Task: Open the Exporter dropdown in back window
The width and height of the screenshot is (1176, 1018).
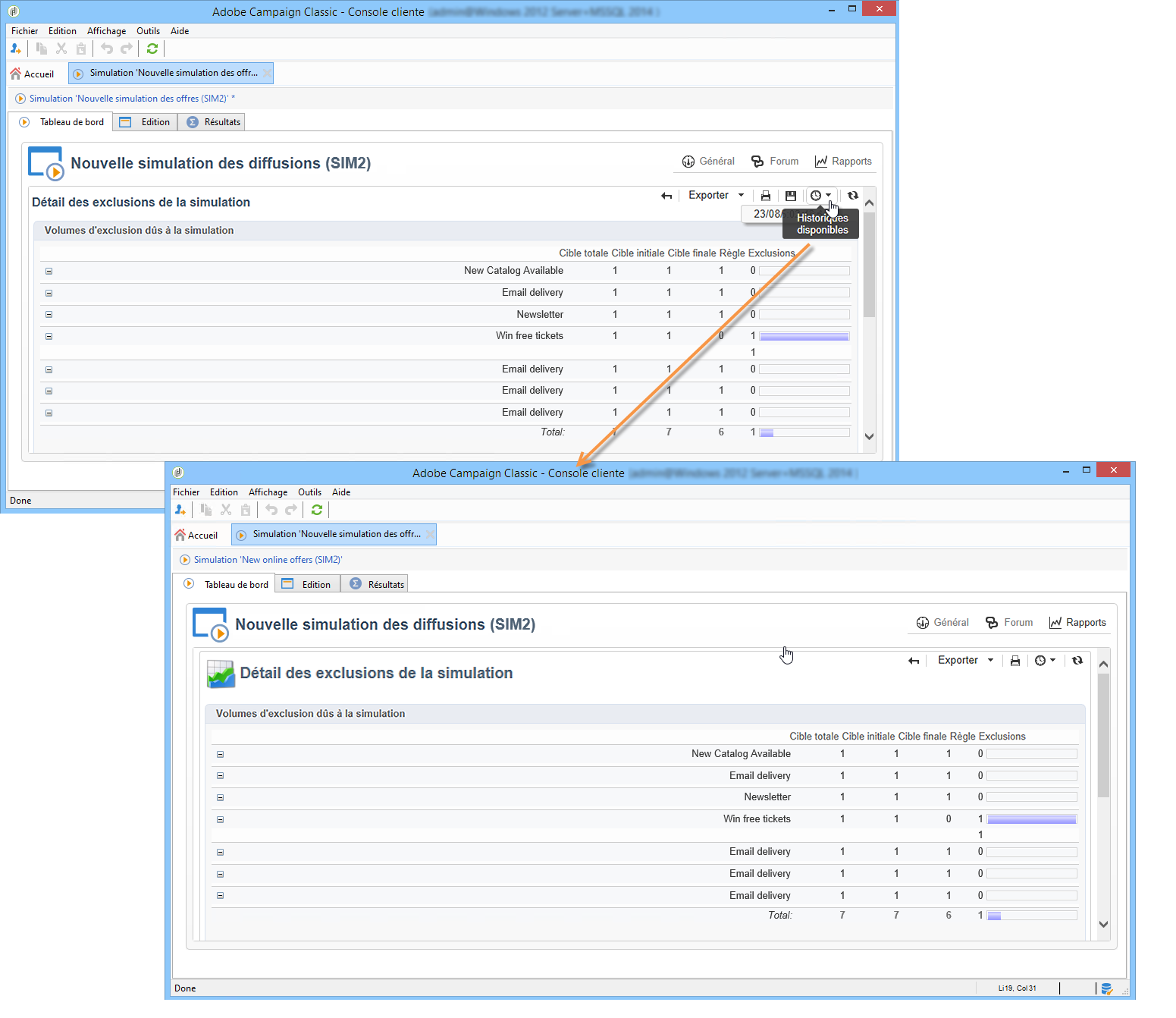Action: tap(716, 196)
